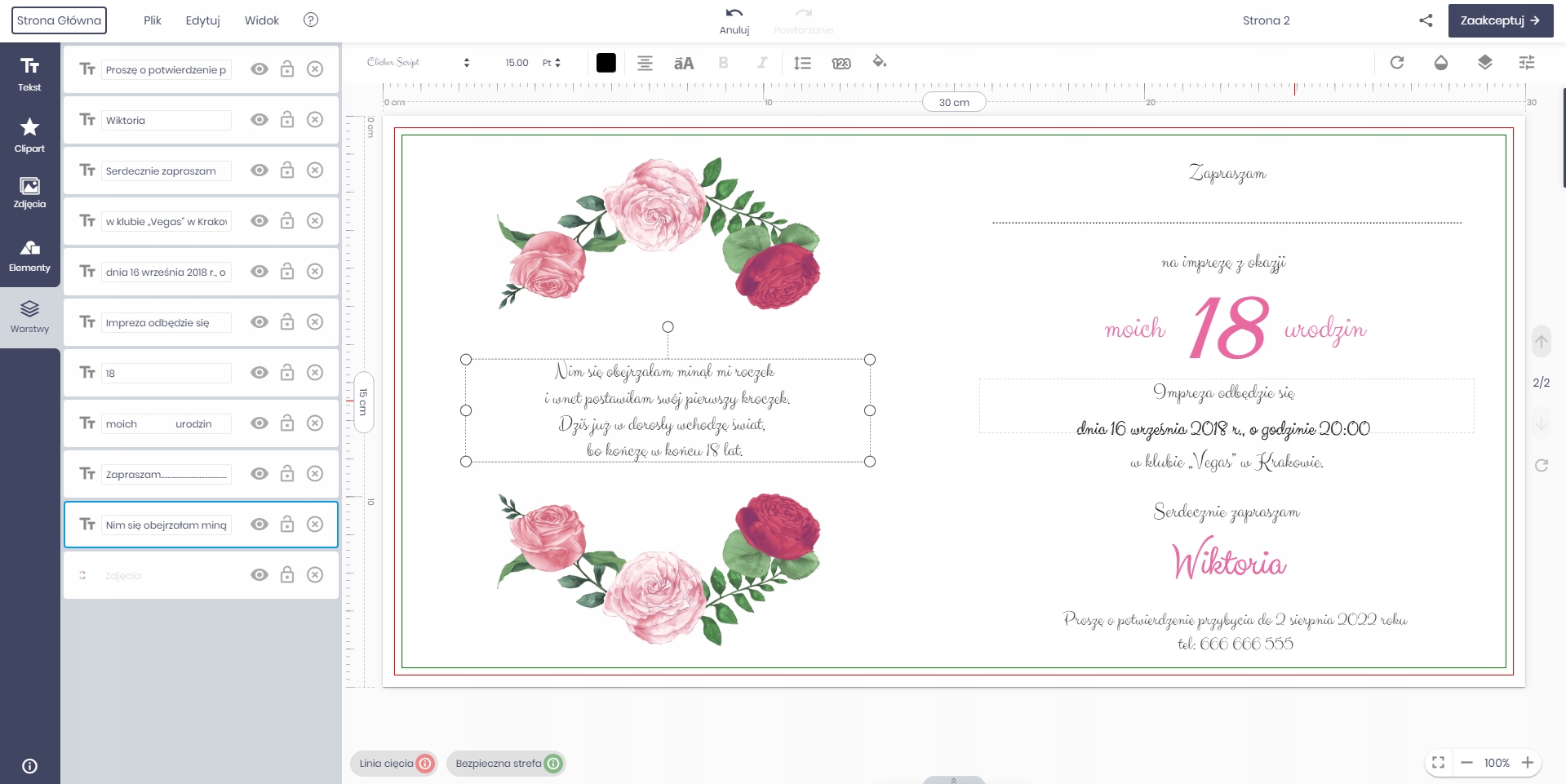Click the paint bucket fill icon
The width and height of the screenshot is (1566, 784).
[879, 62]
